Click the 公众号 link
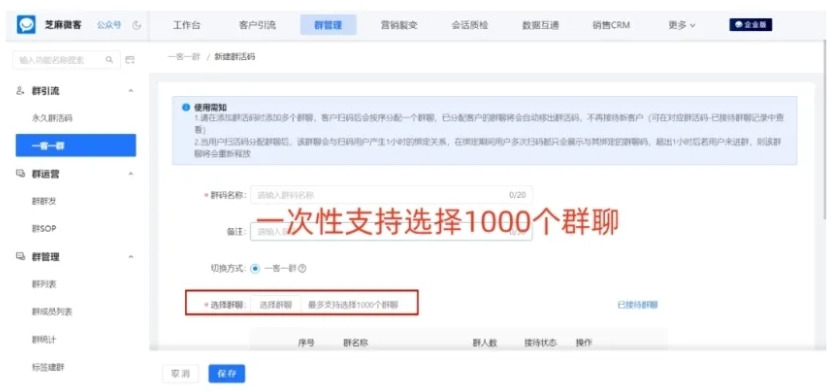This screenshot has height=392, width=837. point(108,25)
